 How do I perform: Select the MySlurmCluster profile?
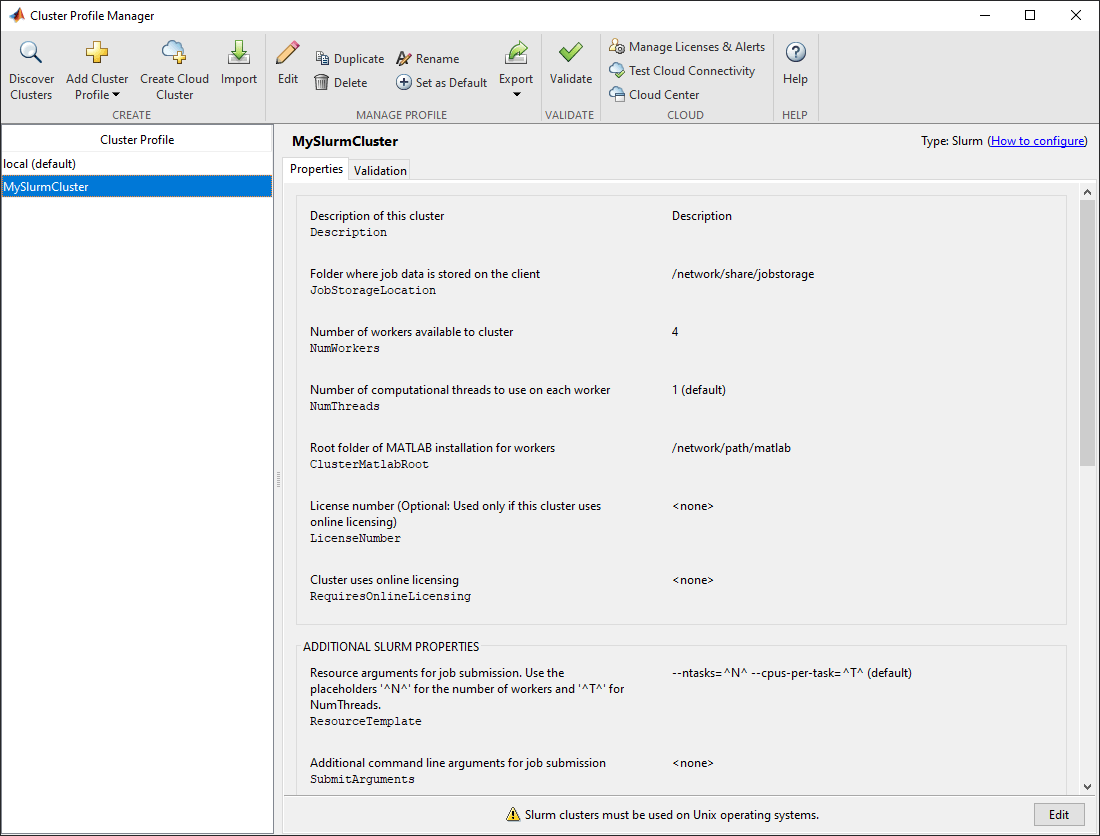(x=137, y=187)
